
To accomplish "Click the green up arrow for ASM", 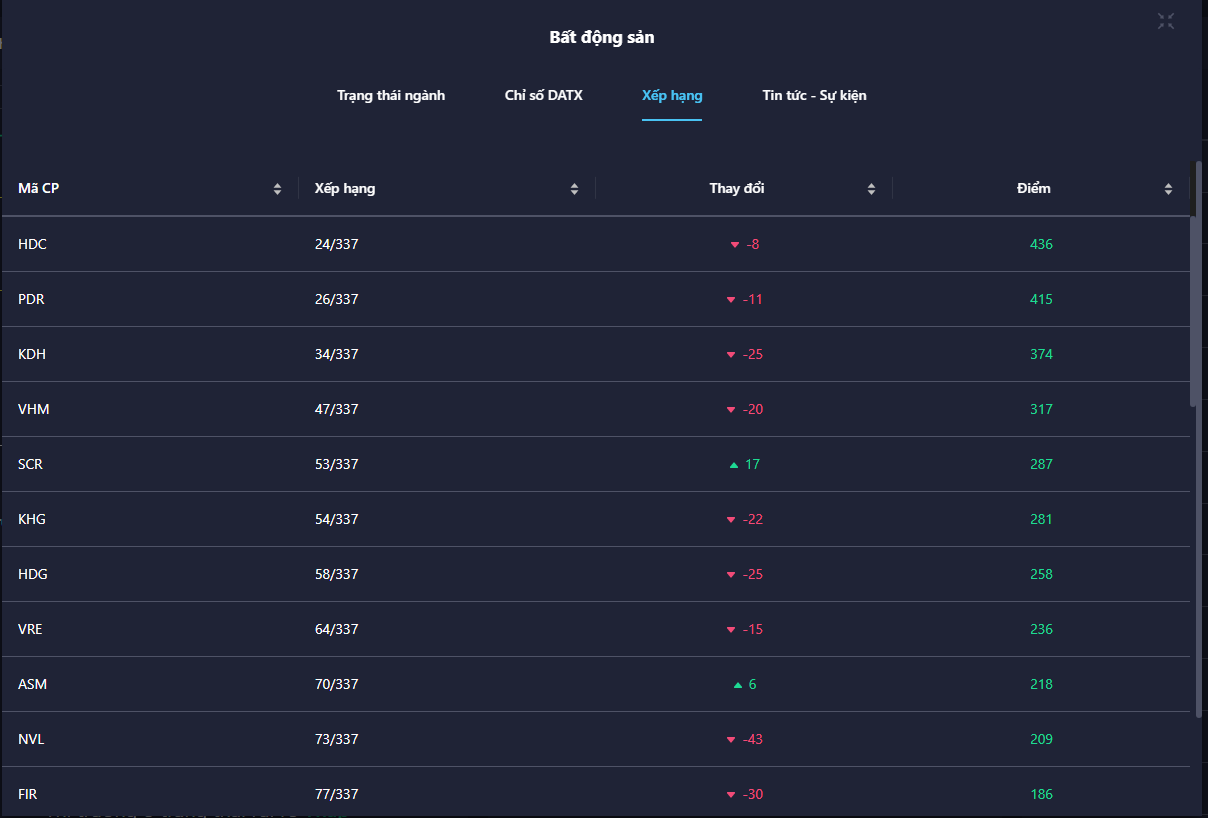I will tap(738, 685).
